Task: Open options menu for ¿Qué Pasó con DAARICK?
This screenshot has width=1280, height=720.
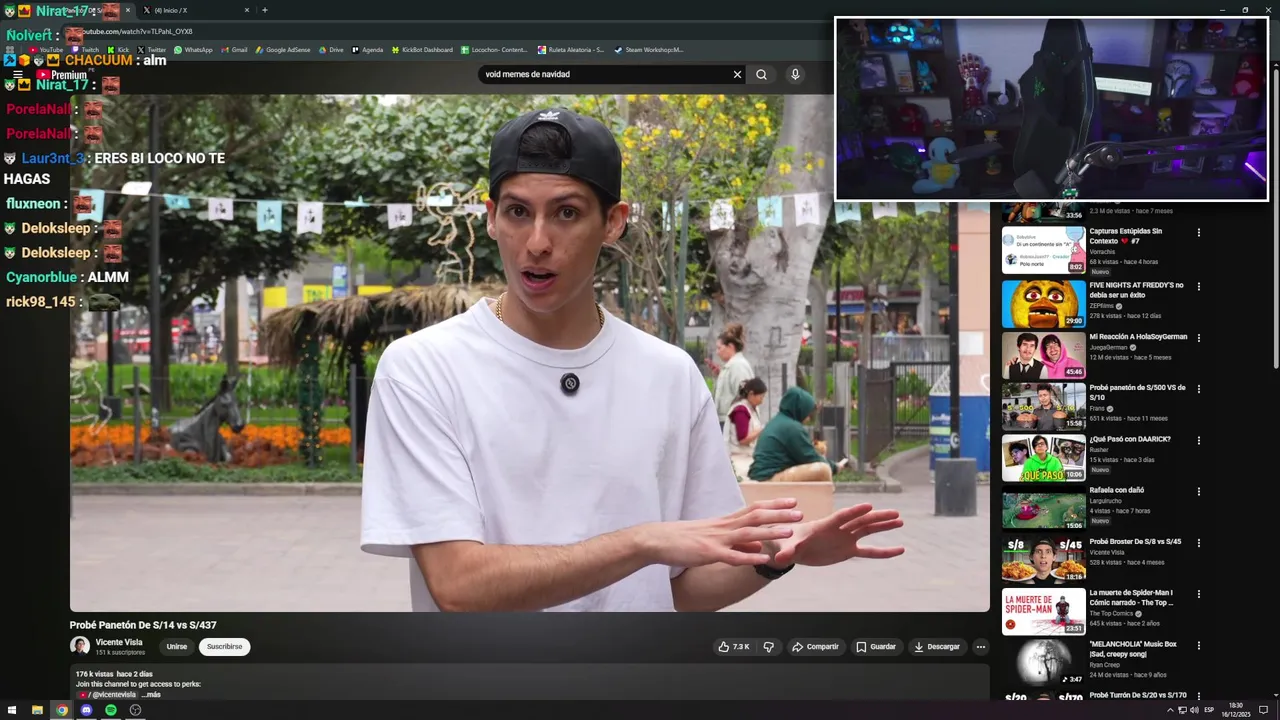Action: [1198, 440]
